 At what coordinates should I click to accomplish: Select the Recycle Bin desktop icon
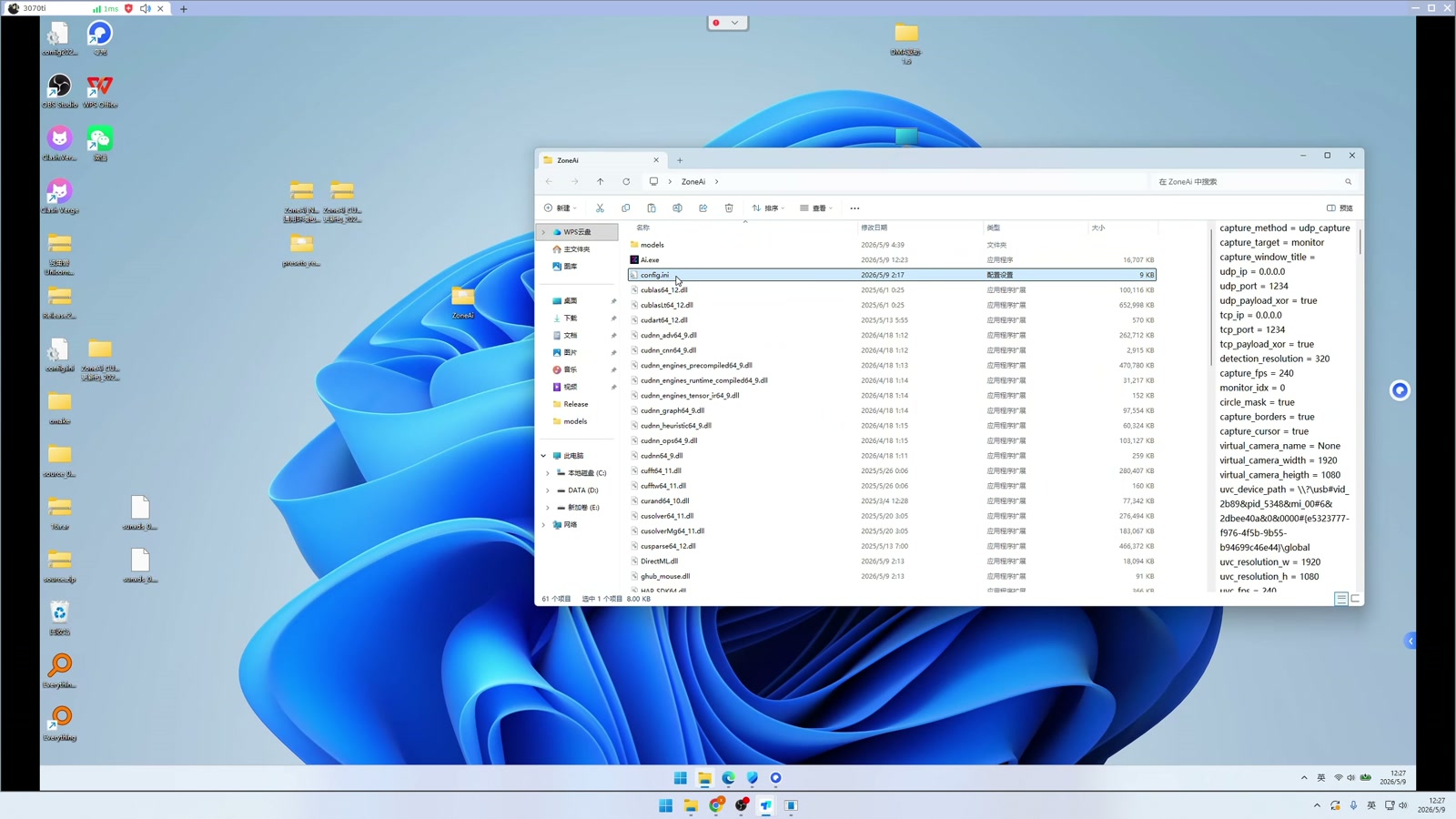[x=59, y=618]
